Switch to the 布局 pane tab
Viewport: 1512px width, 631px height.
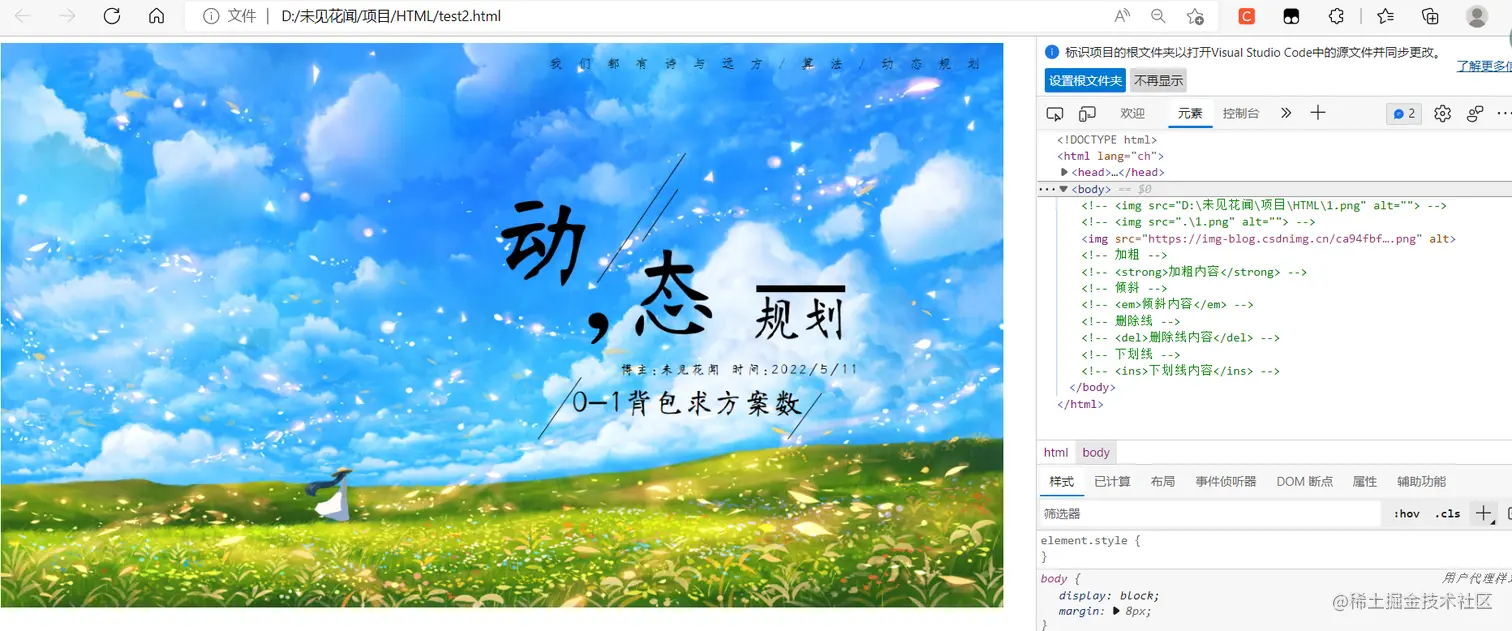(x=1163, y=481)
